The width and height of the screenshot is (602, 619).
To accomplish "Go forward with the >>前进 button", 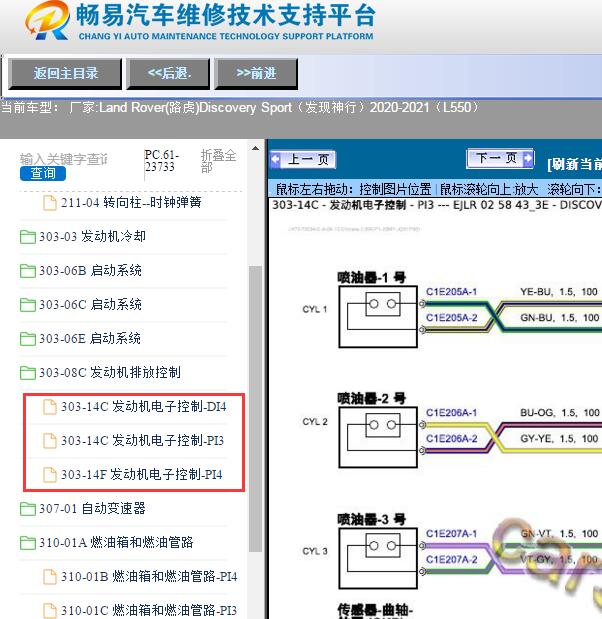I will [256, 73].
